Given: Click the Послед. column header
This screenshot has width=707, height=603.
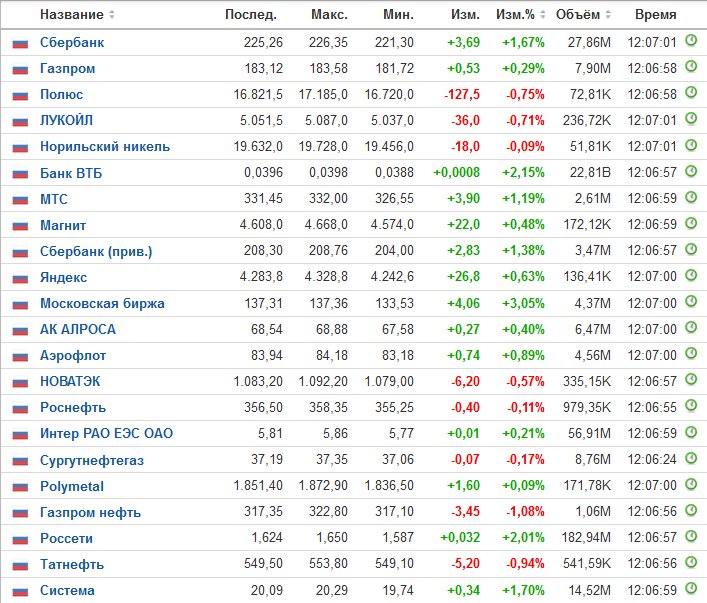Looking at the screenshot, I should pos(251,14).
